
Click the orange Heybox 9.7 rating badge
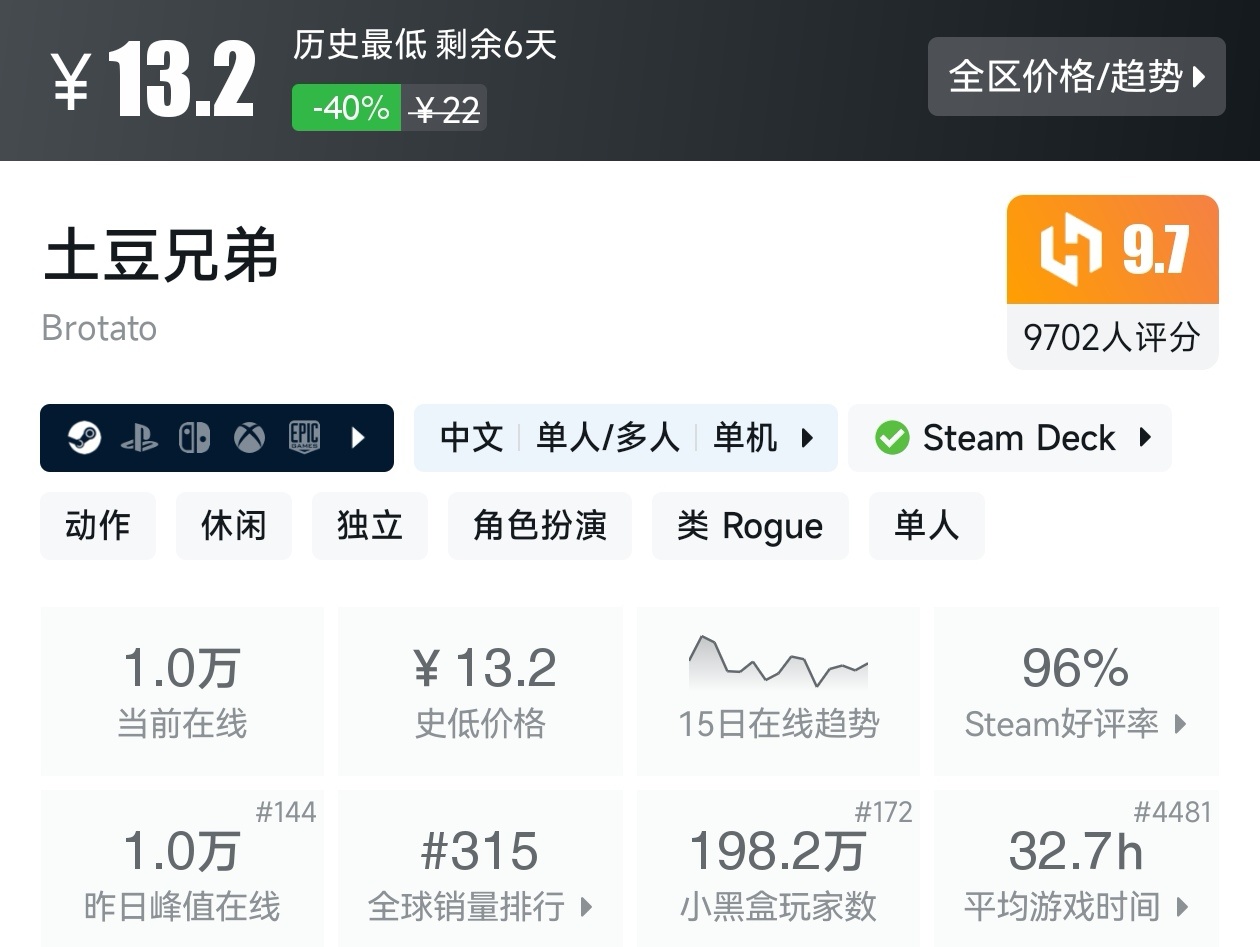[1112, 250]
